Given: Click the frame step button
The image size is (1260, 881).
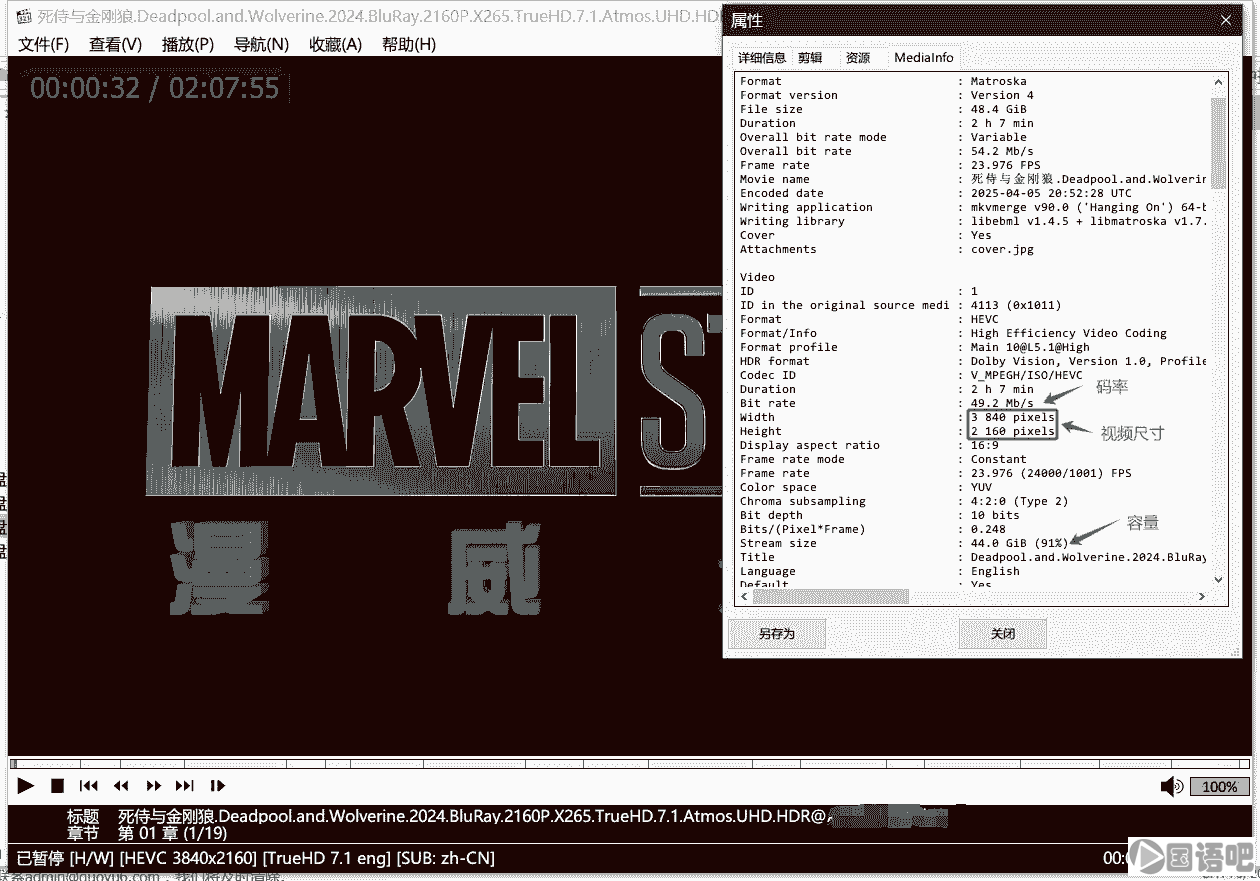Looking at the screenshot, I should tap(218, 786).
